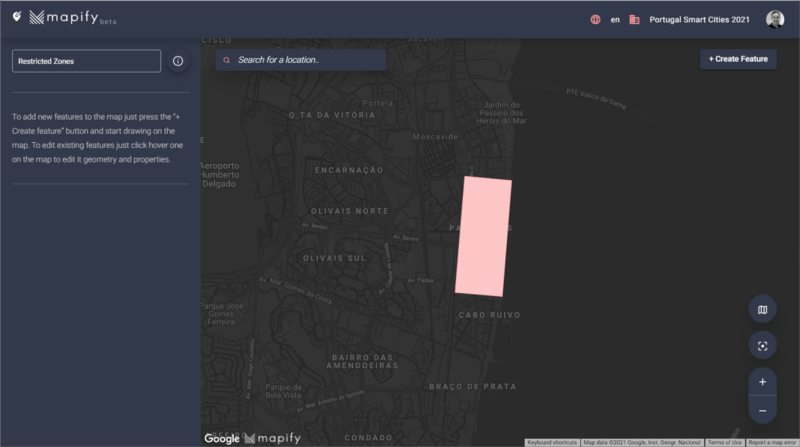Screen dimensions: 800x447
Task: Click the PTE Vasco da Gama label
Action: pos(595,98)
